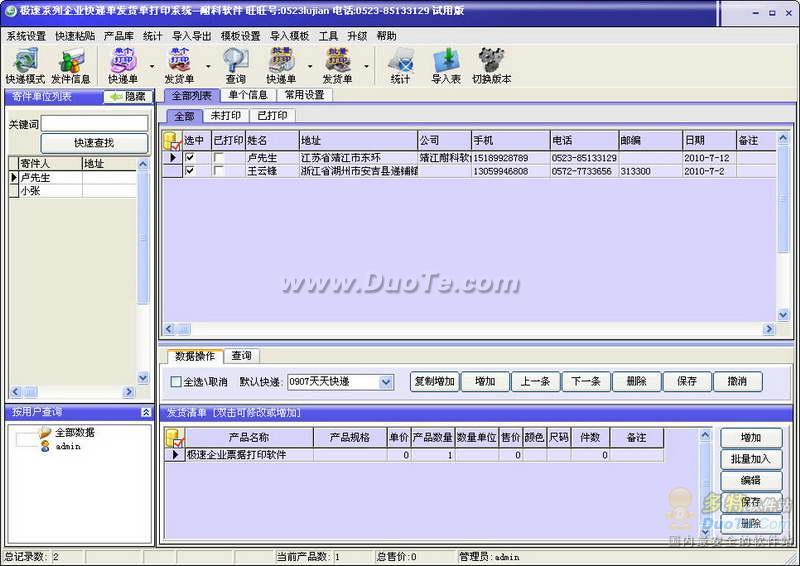800x566 pixels.
Task: Open the 帮助 menu
Action: point(386,36)
